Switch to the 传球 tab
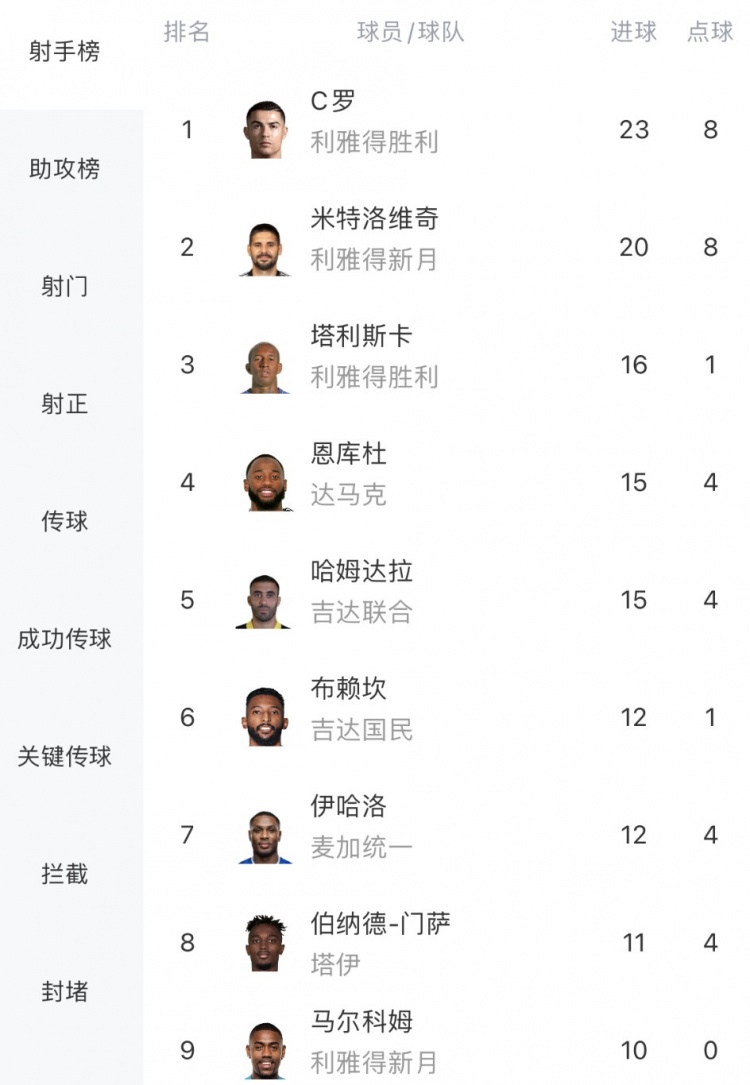 [x=65, y=521]
